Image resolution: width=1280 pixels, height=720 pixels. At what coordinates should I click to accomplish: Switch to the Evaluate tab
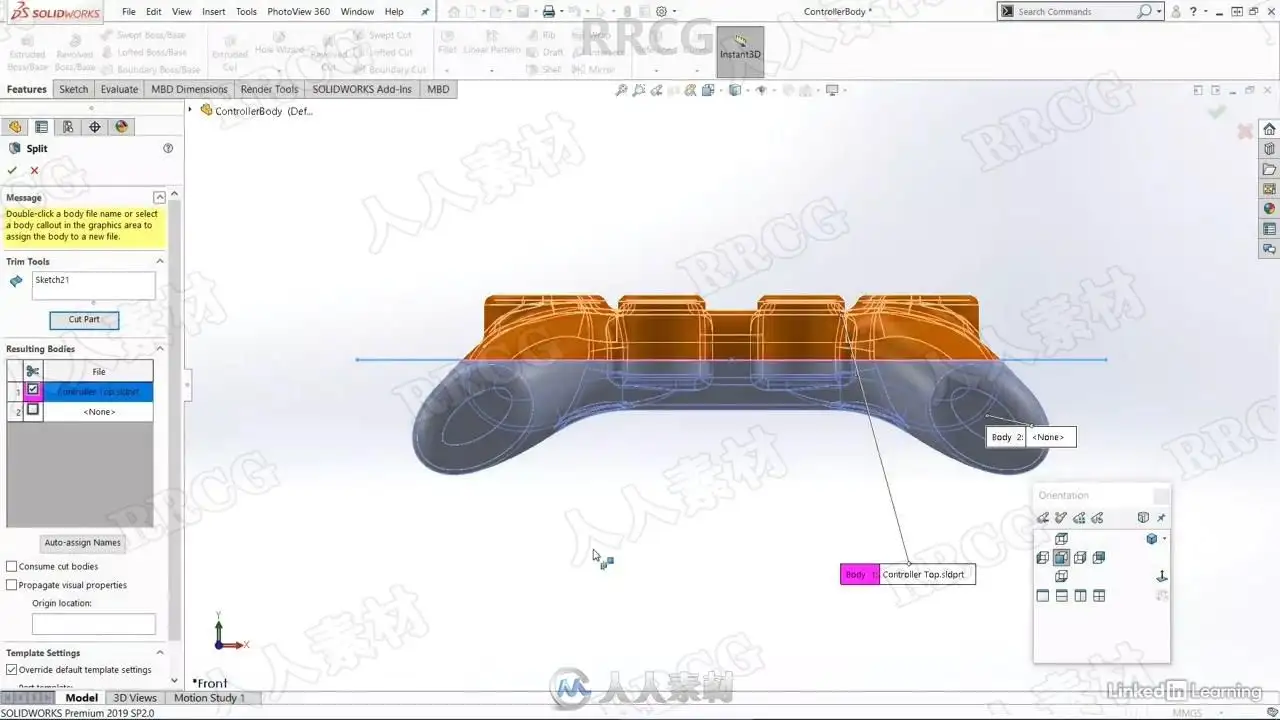pos(119,89)
